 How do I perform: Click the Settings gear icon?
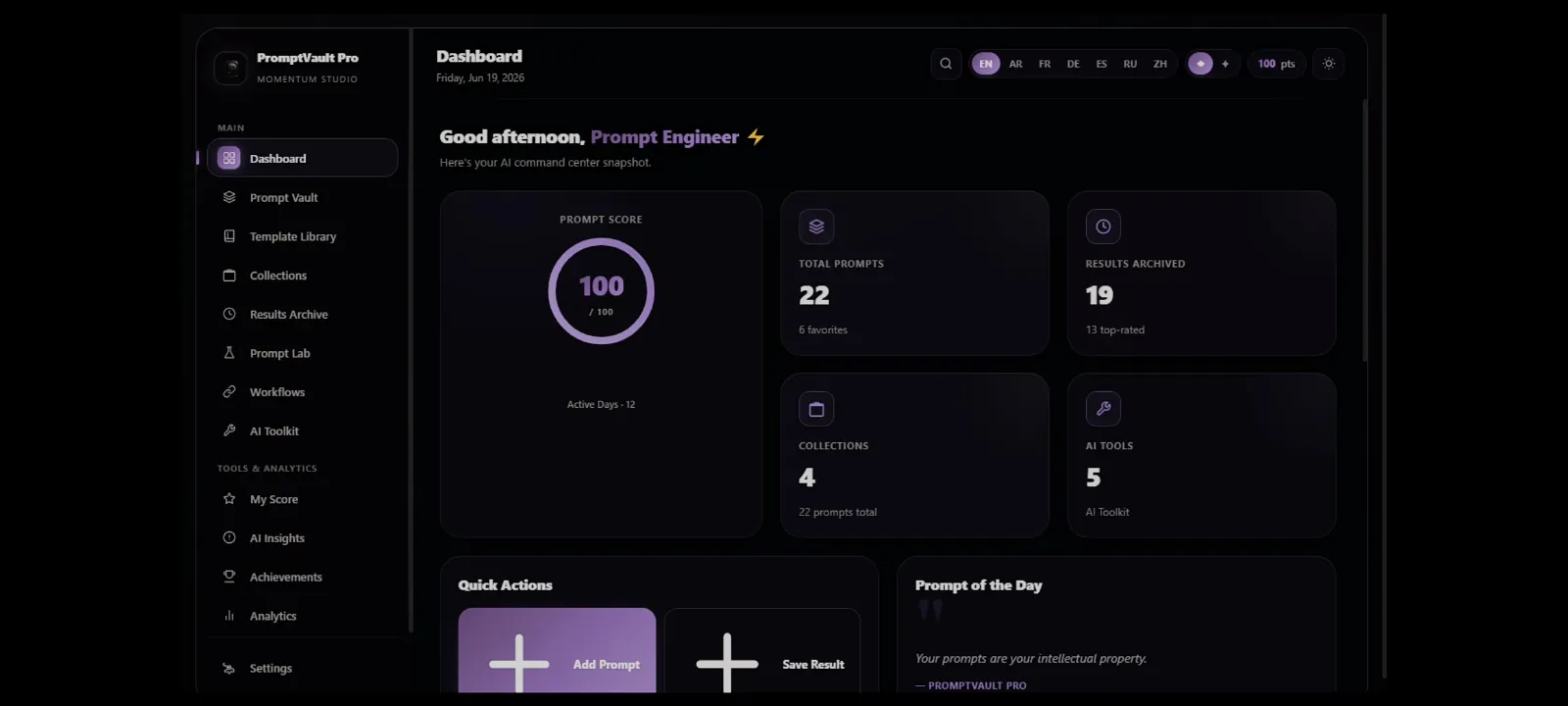229,668
